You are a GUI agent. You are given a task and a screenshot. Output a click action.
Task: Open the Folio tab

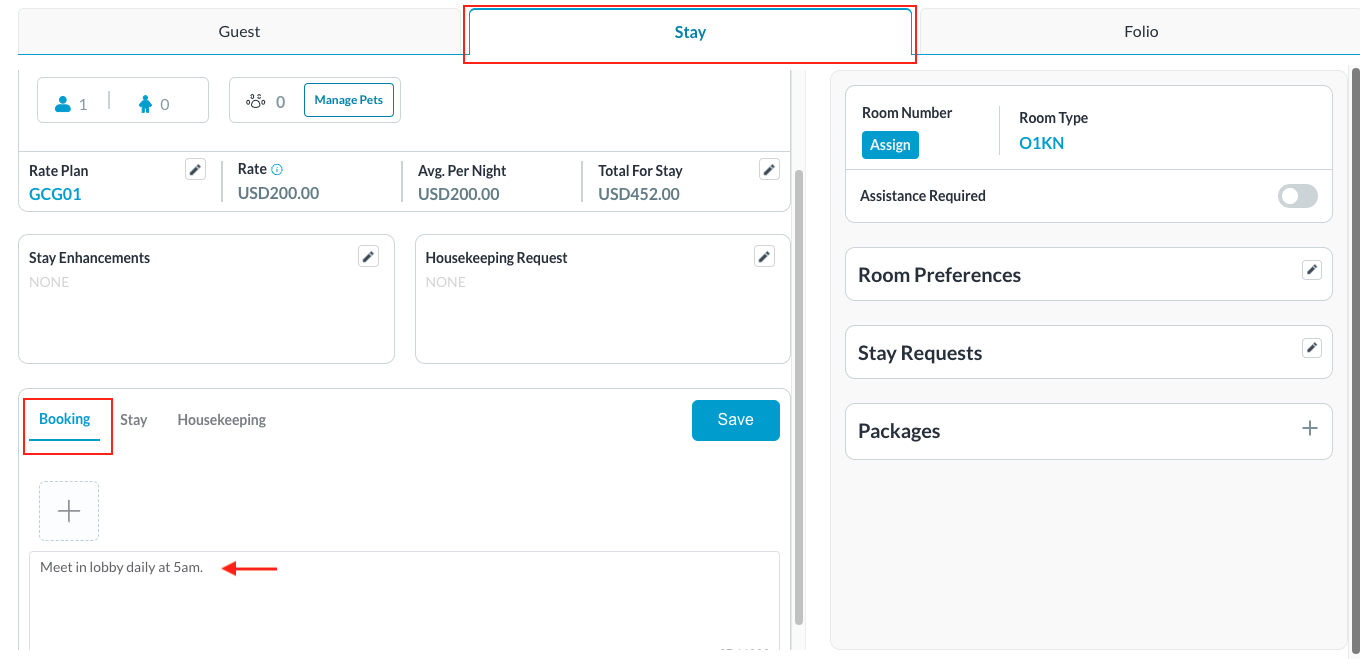pos(1140,32)
